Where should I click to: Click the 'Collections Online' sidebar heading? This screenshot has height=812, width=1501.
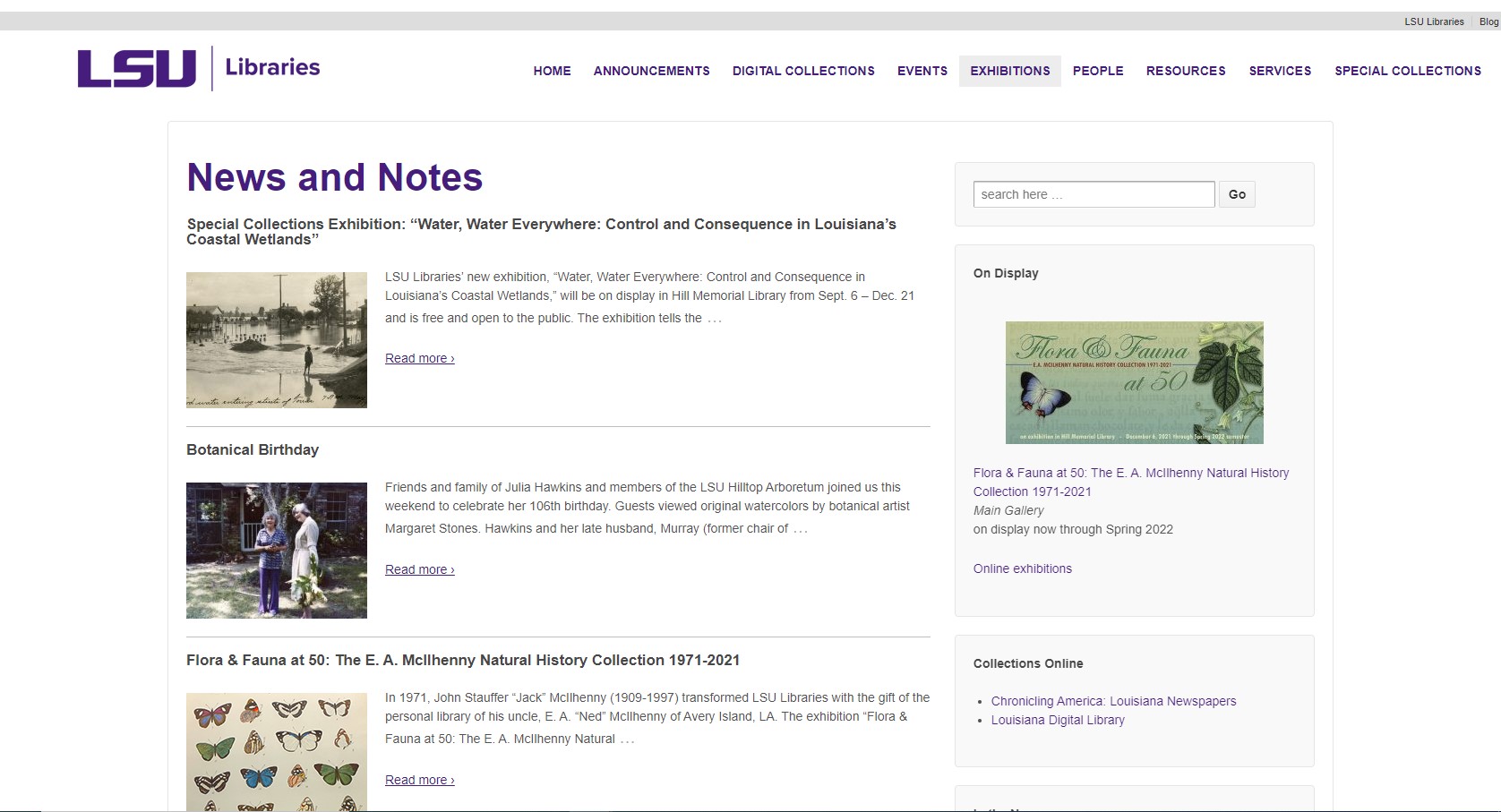(x=1028, y=663)
